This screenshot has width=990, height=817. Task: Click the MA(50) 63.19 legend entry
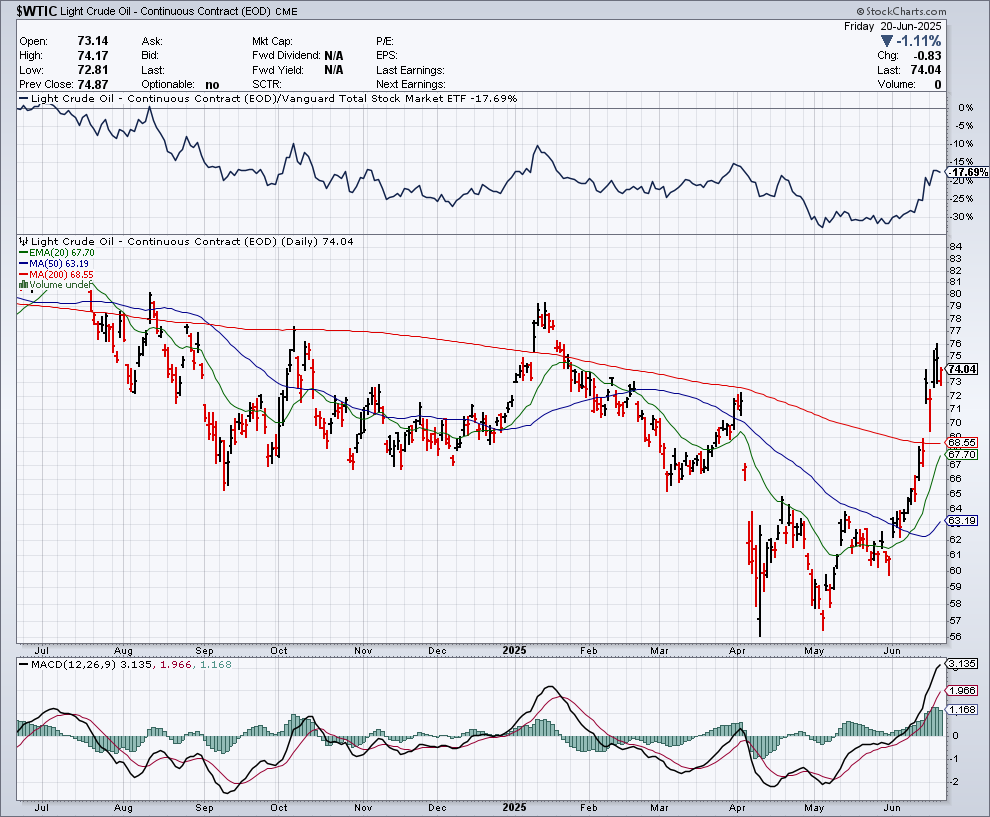tap(59, 263)
